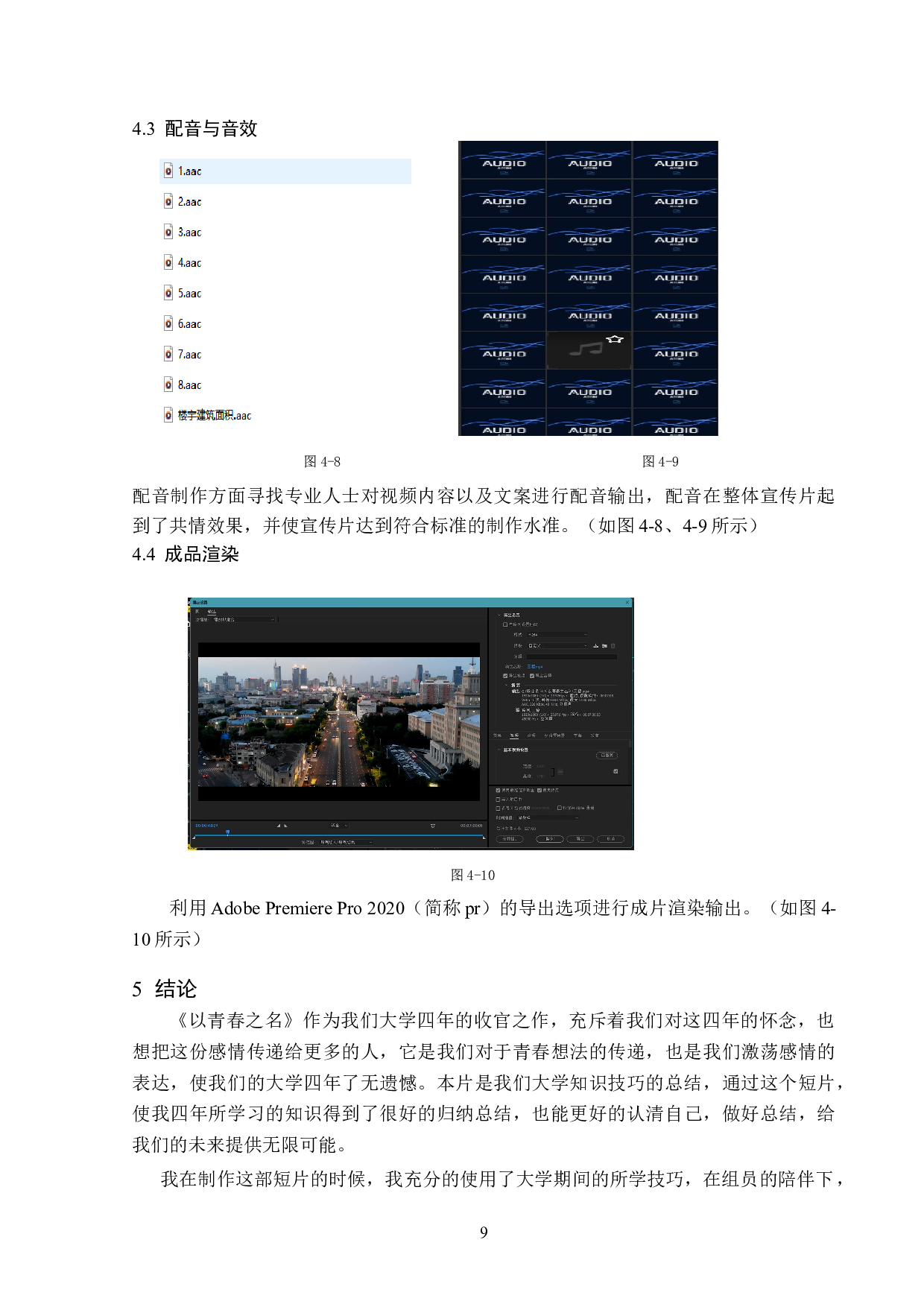
Task: Click the import preset icon
Action: (604, 646)
